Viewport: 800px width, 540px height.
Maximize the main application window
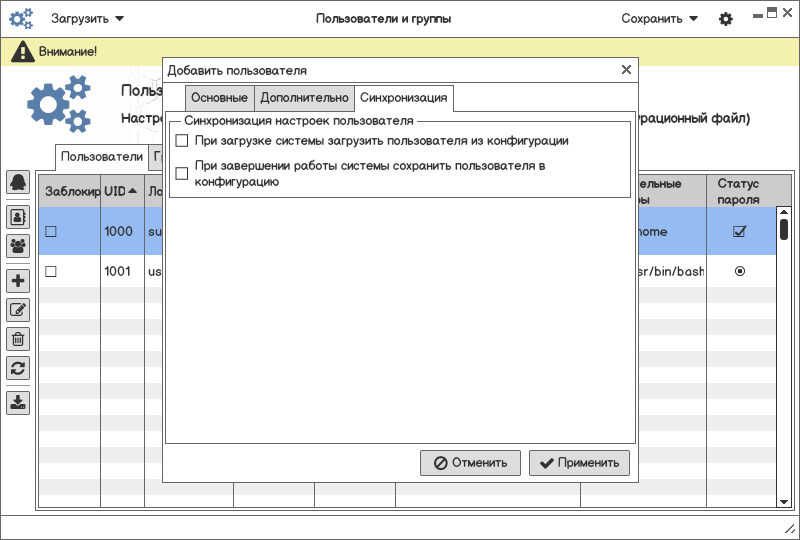click(x=772, y=13)
